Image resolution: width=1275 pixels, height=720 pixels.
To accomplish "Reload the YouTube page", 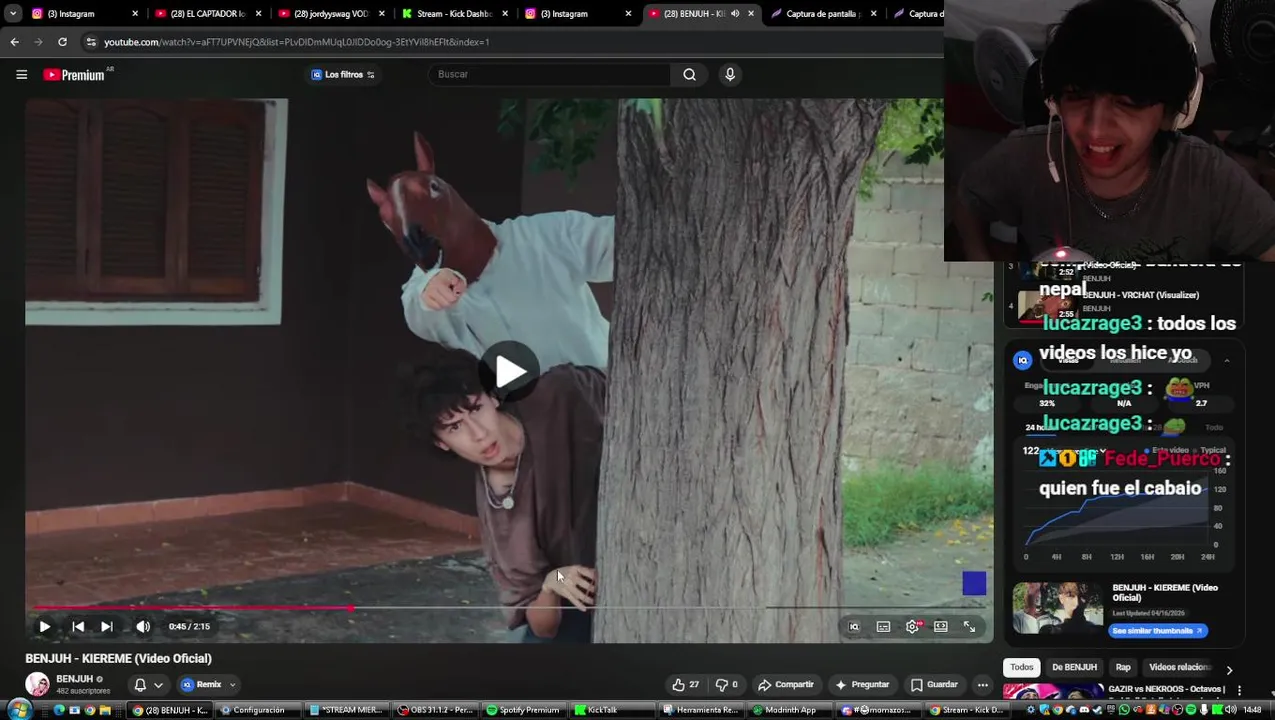I will [62, 42].
